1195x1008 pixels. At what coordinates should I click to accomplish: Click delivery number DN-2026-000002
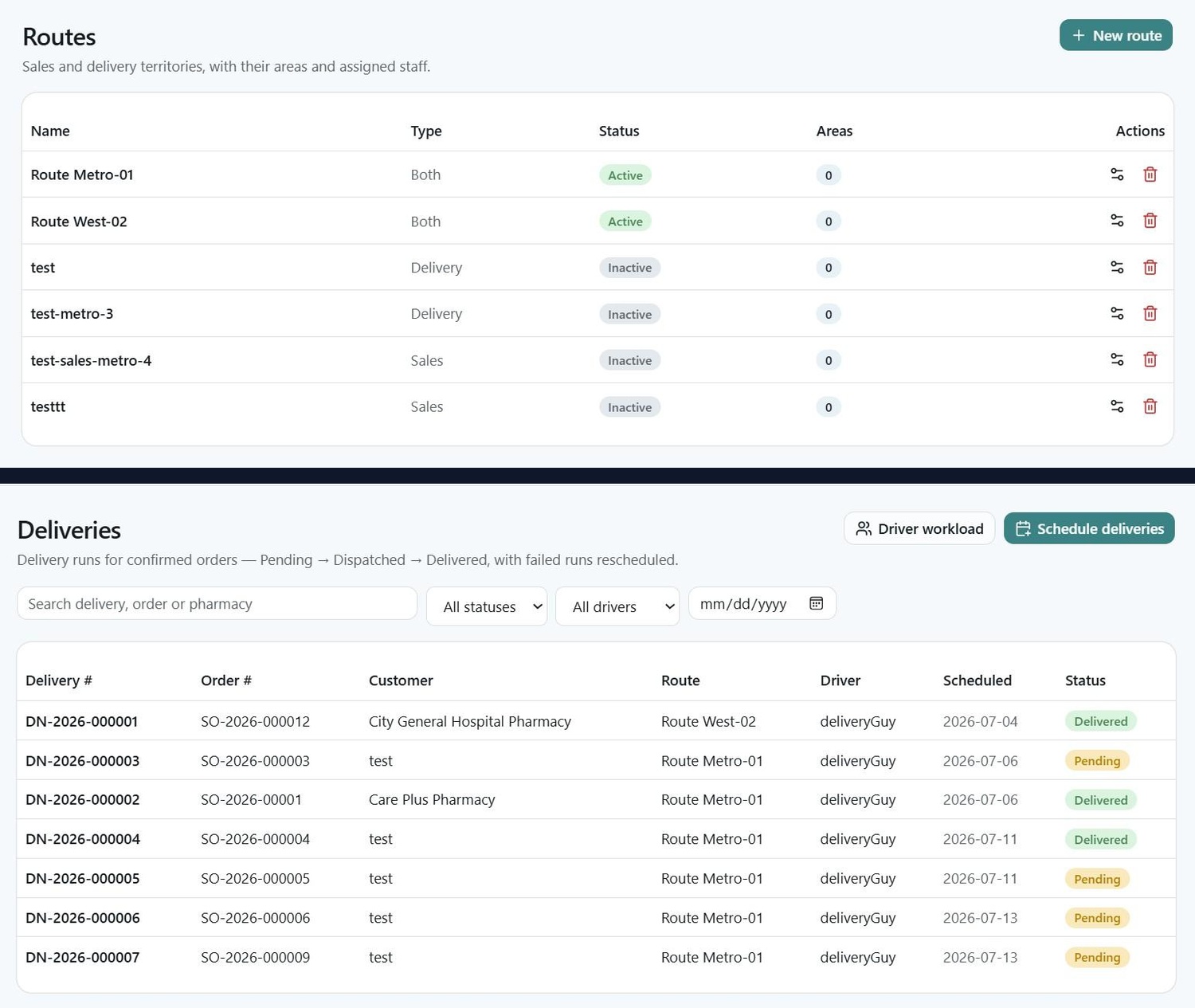pos(83,800)
